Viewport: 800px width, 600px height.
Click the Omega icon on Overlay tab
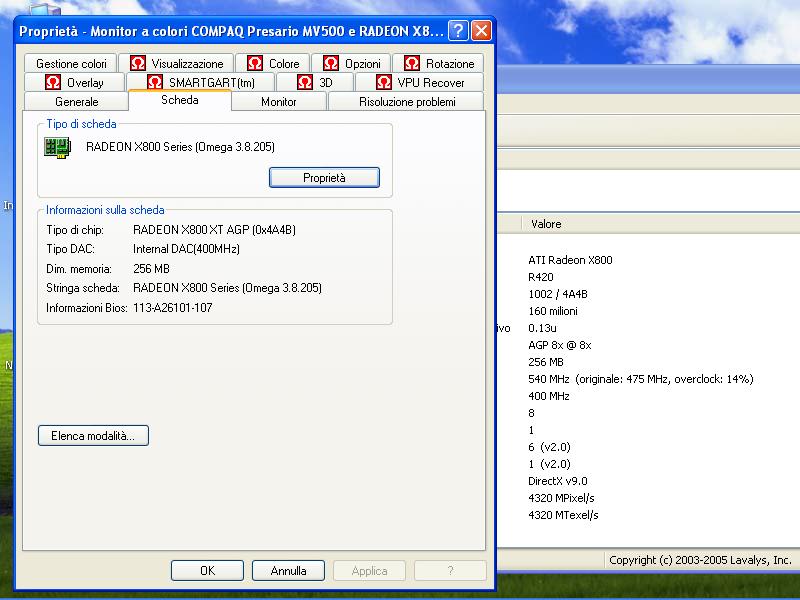click(x=53, y=82)
